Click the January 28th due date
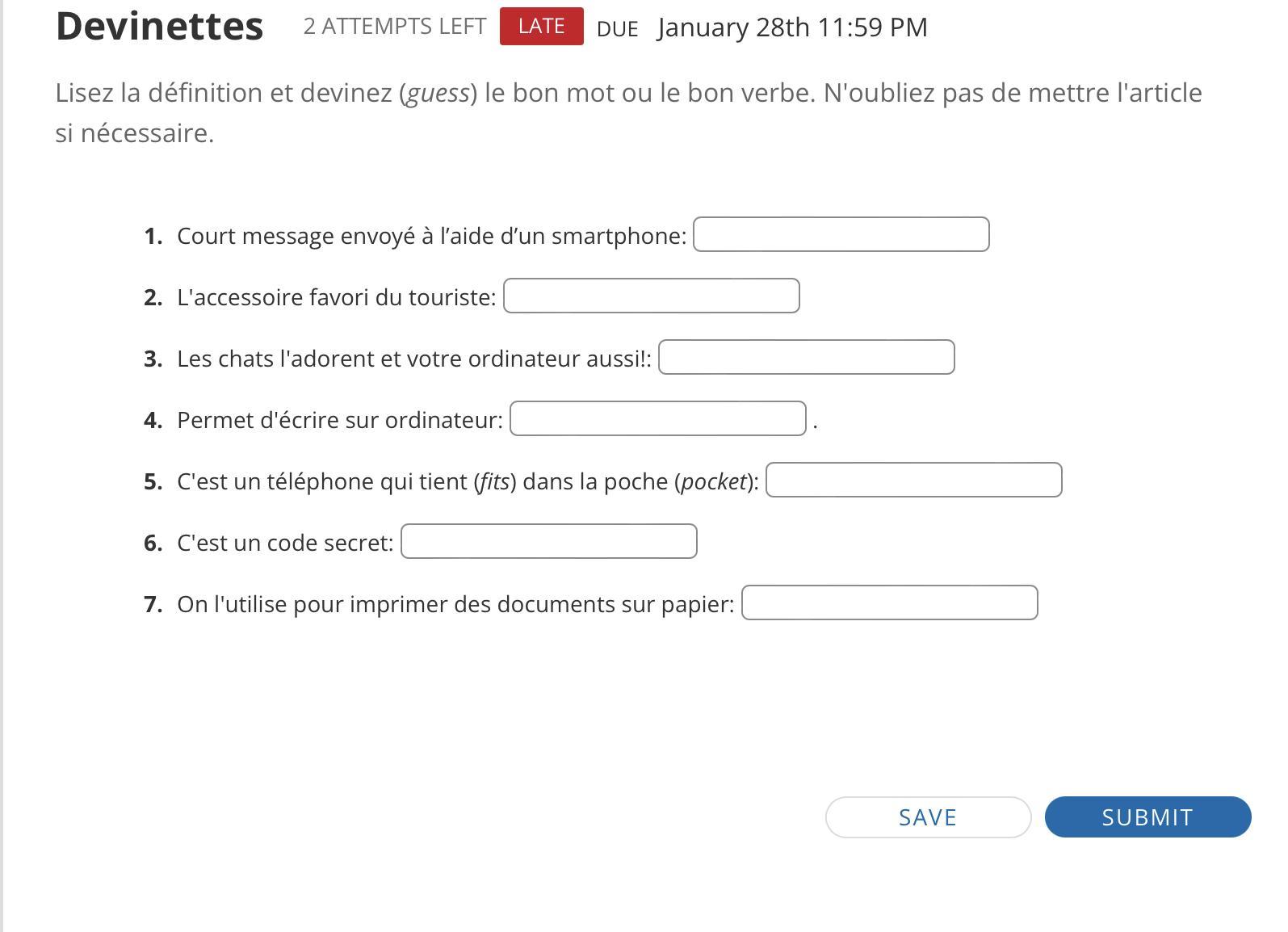Viewport: 1288px width, 932px height. point(792,27)
